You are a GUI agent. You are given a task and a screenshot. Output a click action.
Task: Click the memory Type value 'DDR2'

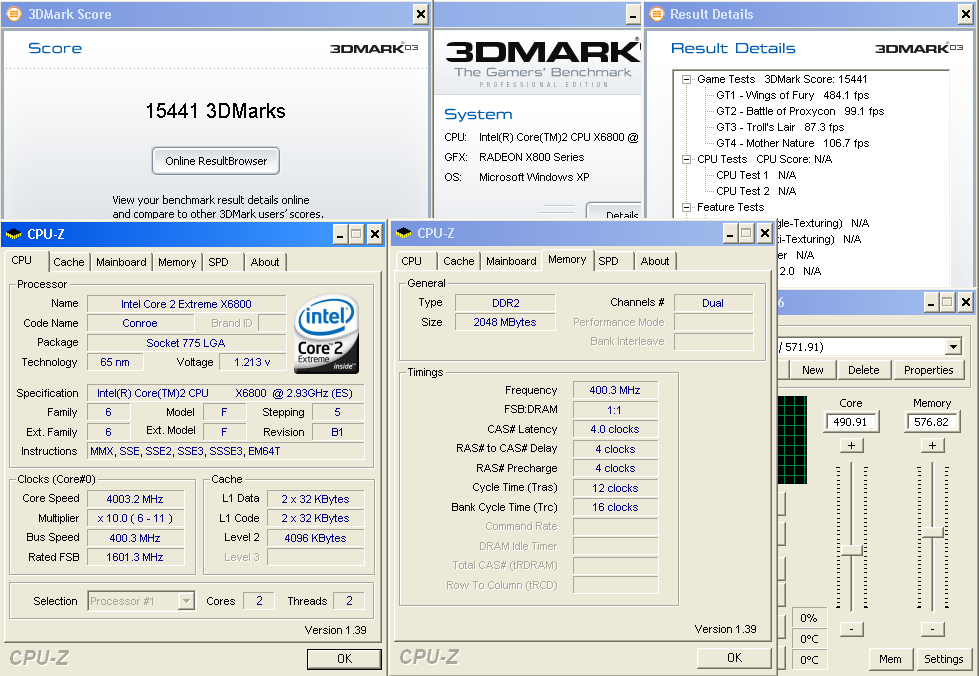point(505,303)
